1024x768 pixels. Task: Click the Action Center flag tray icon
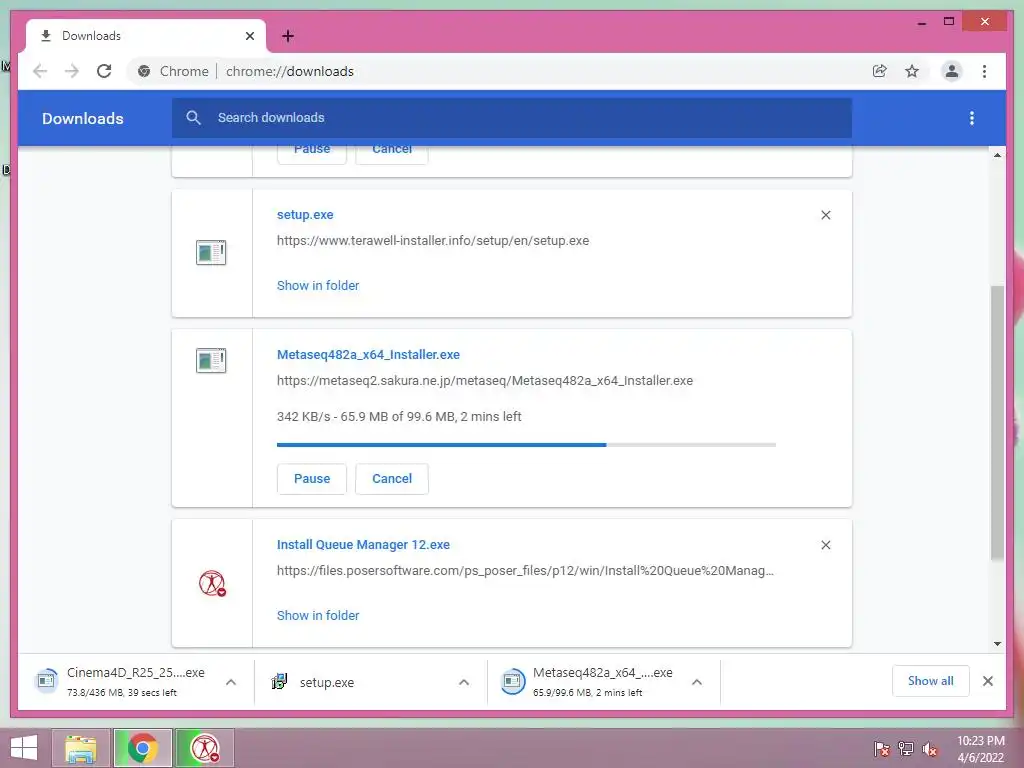882,749
